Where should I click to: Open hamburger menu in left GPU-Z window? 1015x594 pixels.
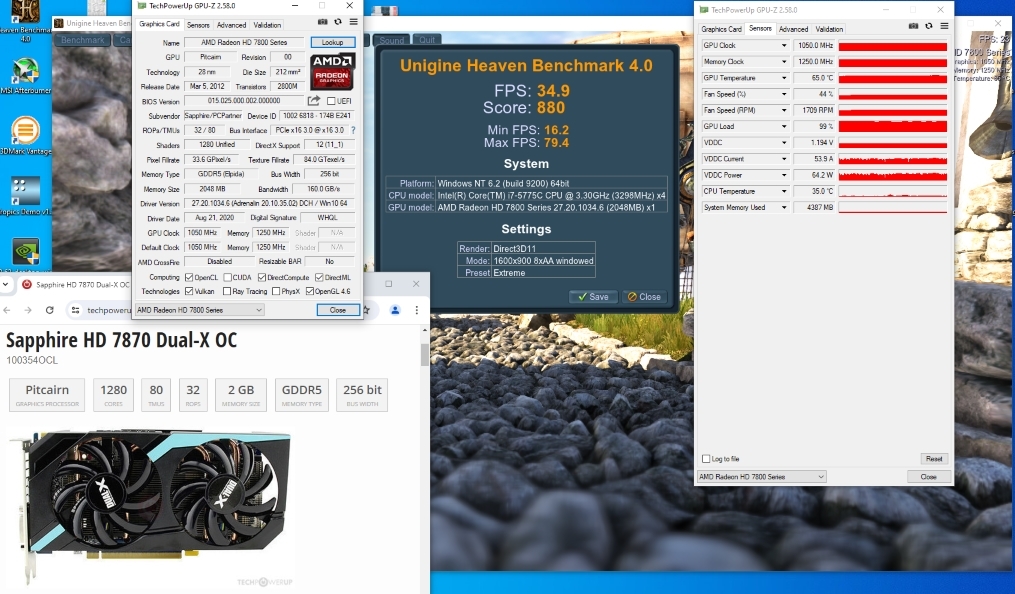tap(353, 22)
